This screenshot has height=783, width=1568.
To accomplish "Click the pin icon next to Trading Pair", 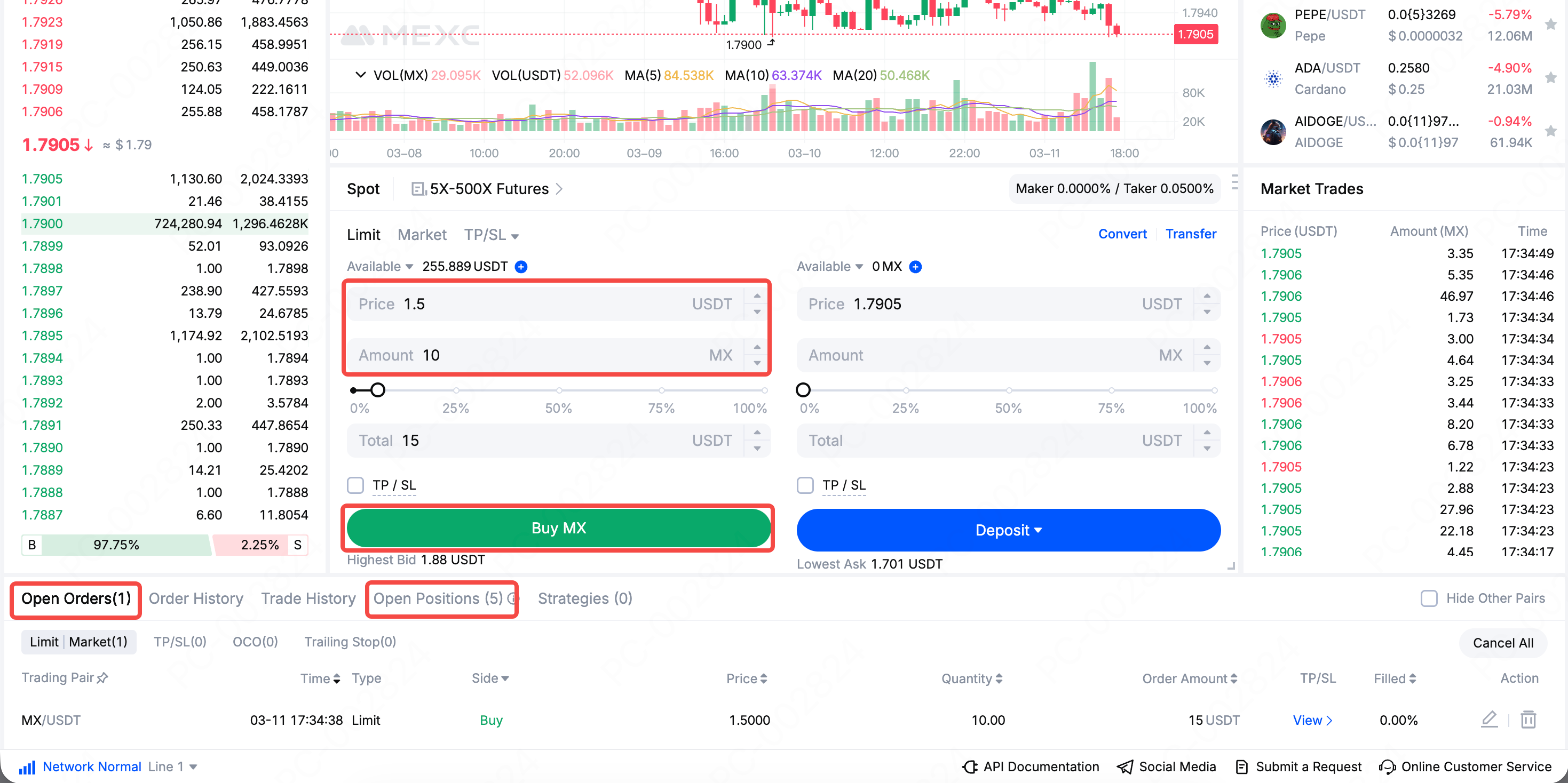I will pos(102,678).
